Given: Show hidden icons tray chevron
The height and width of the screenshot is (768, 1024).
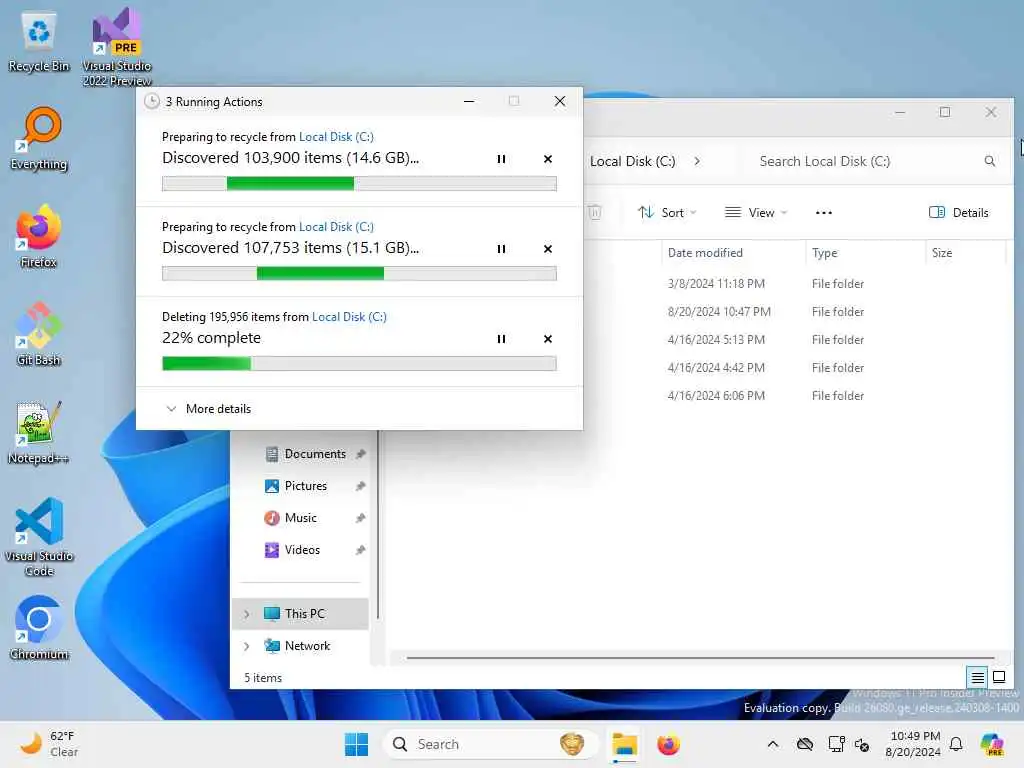Looking at the screenshot, I should (773, 744).
